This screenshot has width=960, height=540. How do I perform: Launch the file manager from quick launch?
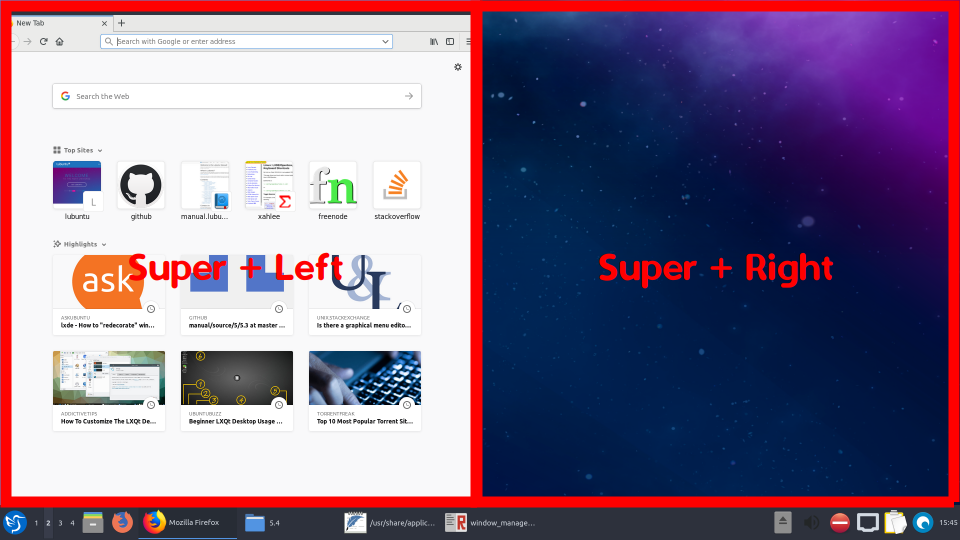coord(94,522)
